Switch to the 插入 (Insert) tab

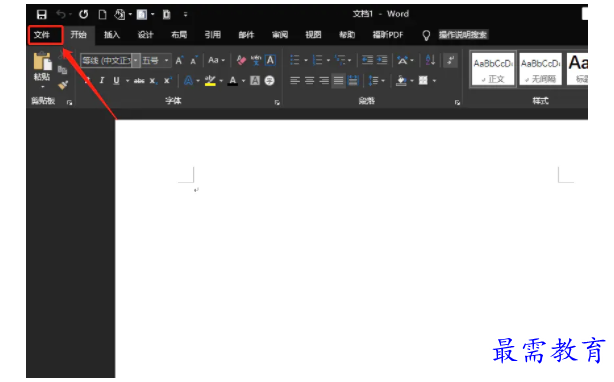[x=112, y=35]
